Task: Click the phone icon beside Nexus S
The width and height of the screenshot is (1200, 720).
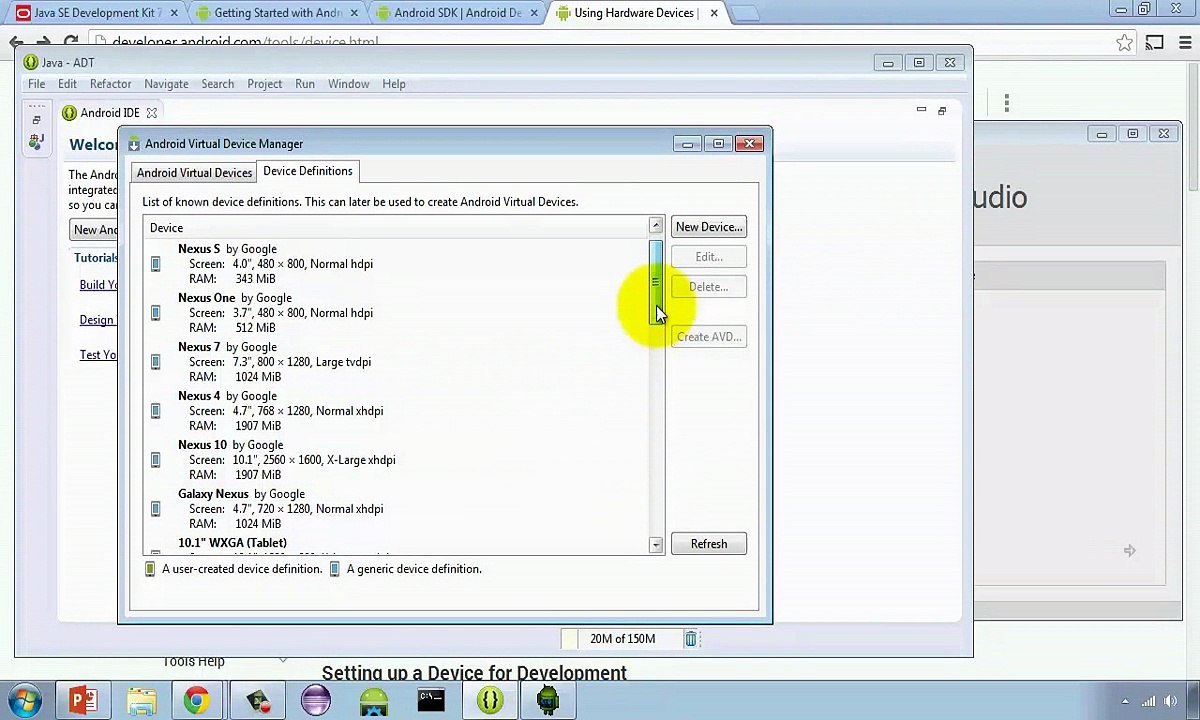Action: 155,264
